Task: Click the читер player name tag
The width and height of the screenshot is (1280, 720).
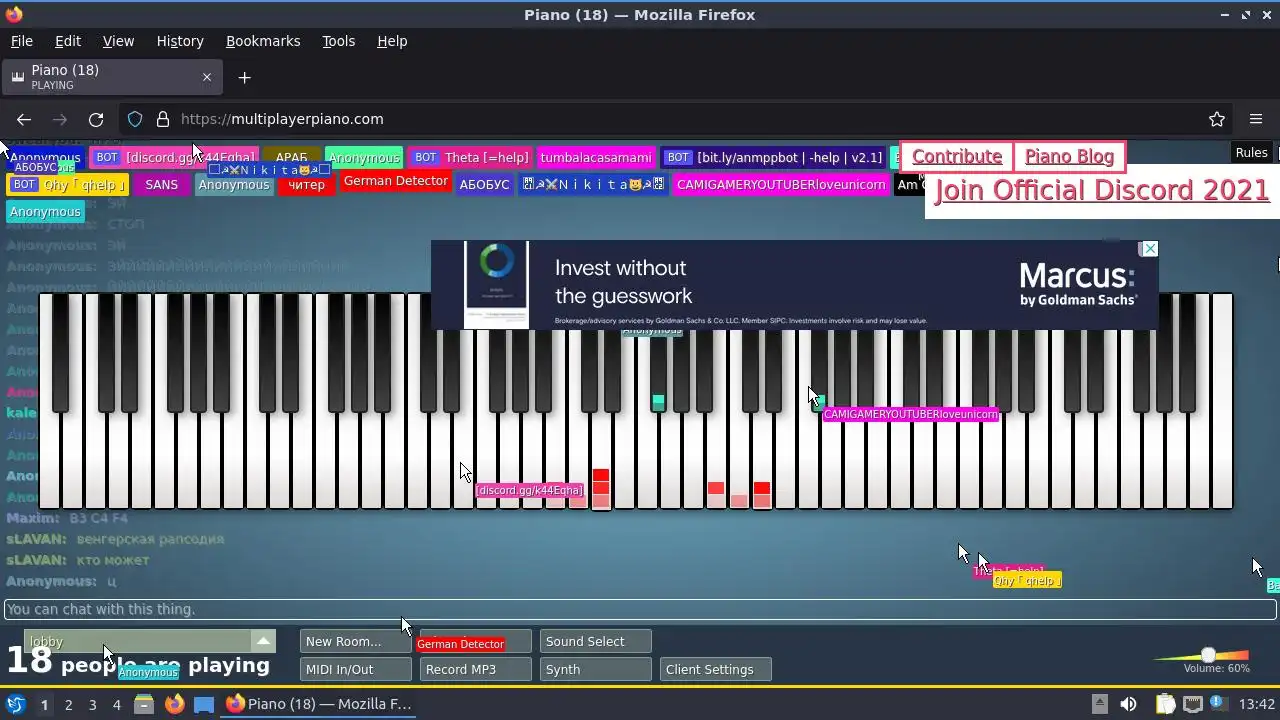Action: click(x=307, y=185)
